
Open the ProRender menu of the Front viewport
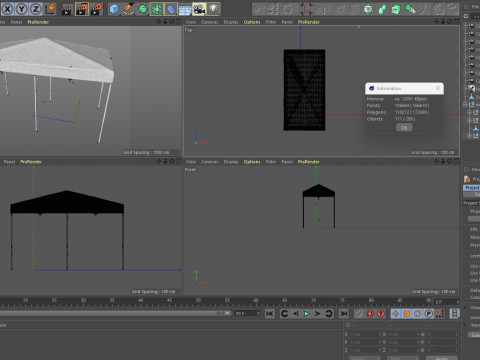tap(309, 162)
